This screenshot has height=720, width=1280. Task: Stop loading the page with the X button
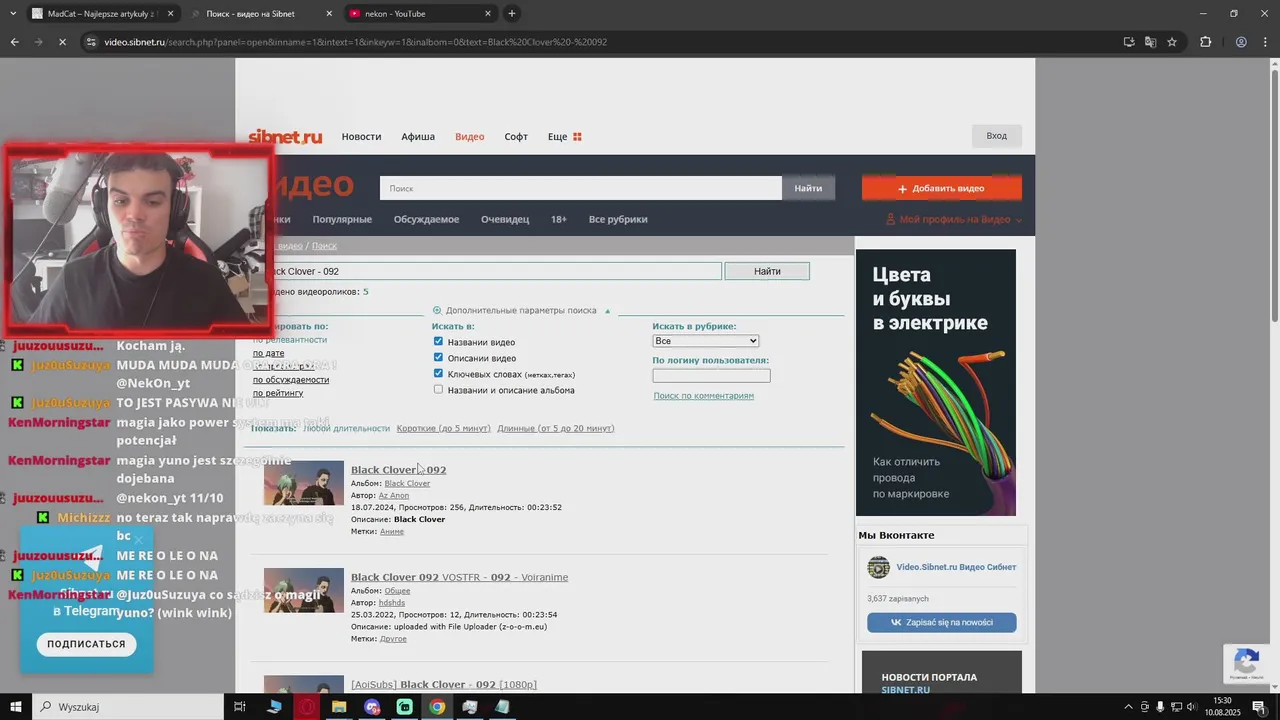tap(62, 42)
